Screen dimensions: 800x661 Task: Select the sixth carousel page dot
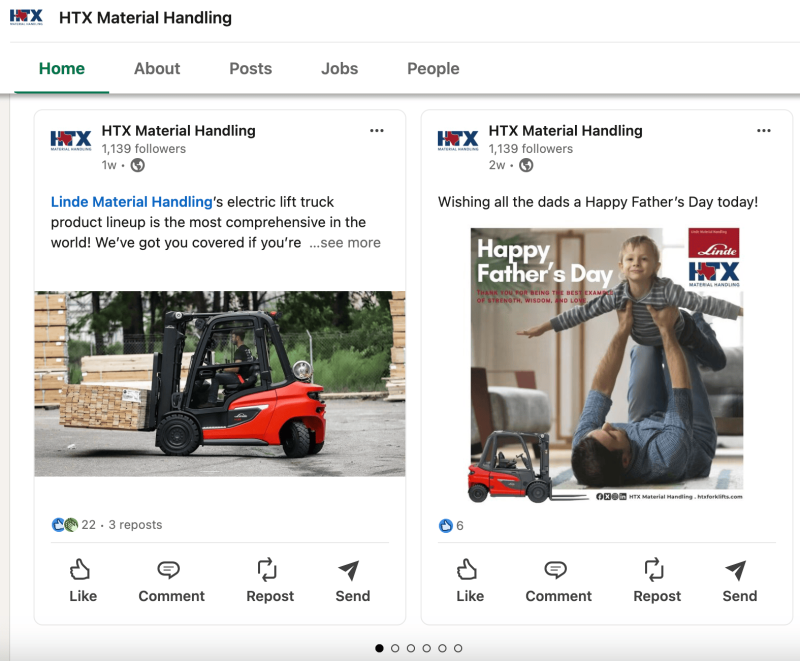click(458, 648)
